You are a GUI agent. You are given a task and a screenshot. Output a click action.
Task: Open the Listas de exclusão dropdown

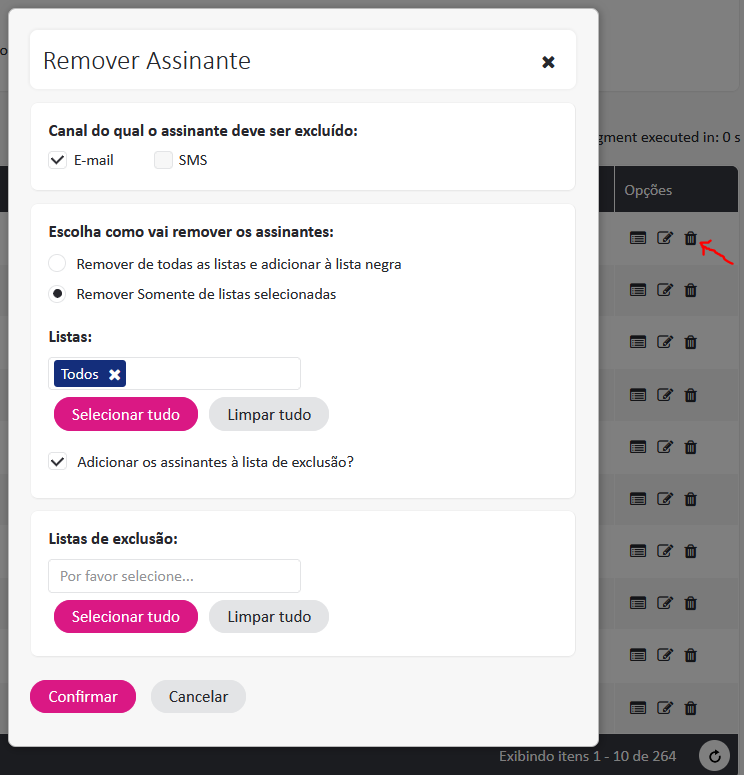tap(174, 576)
